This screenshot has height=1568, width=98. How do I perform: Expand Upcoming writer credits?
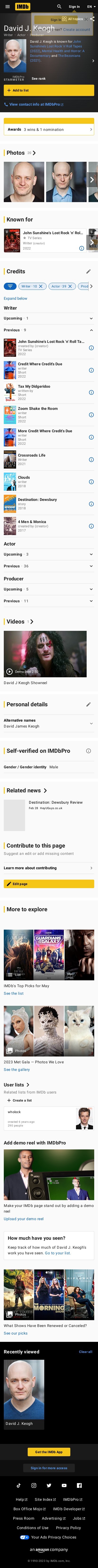tap(49, 318)
